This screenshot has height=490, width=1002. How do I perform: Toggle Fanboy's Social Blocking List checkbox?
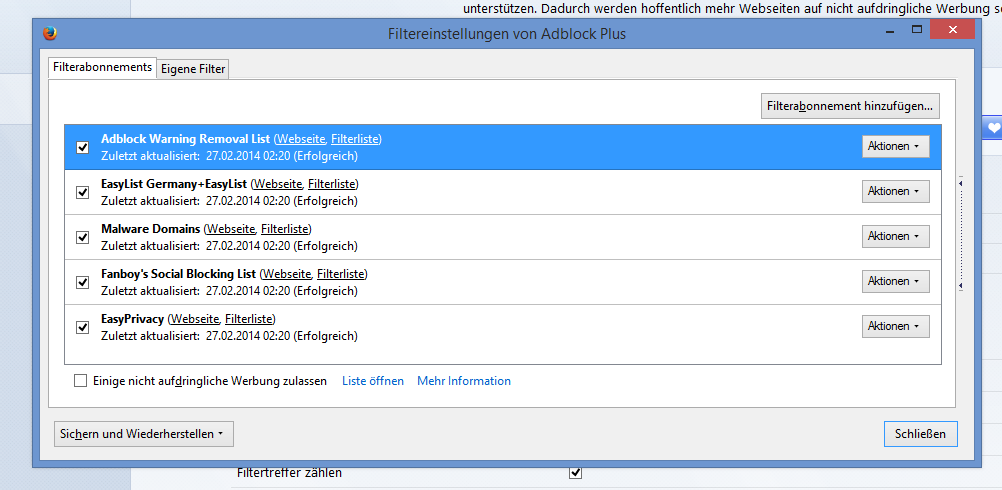(x=82, y=282)
